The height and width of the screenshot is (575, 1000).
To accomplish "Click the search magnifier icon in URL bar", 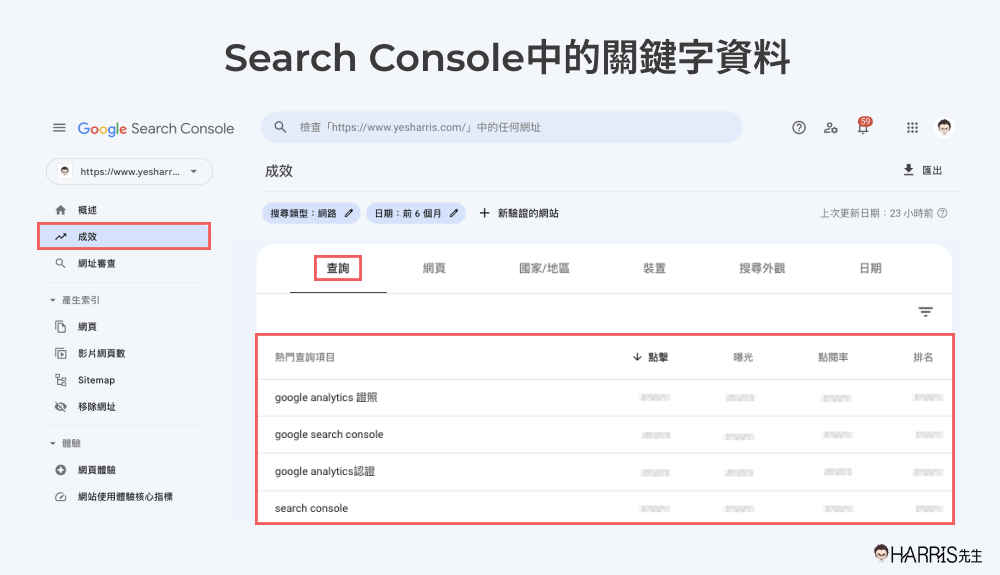I will 280,127.
